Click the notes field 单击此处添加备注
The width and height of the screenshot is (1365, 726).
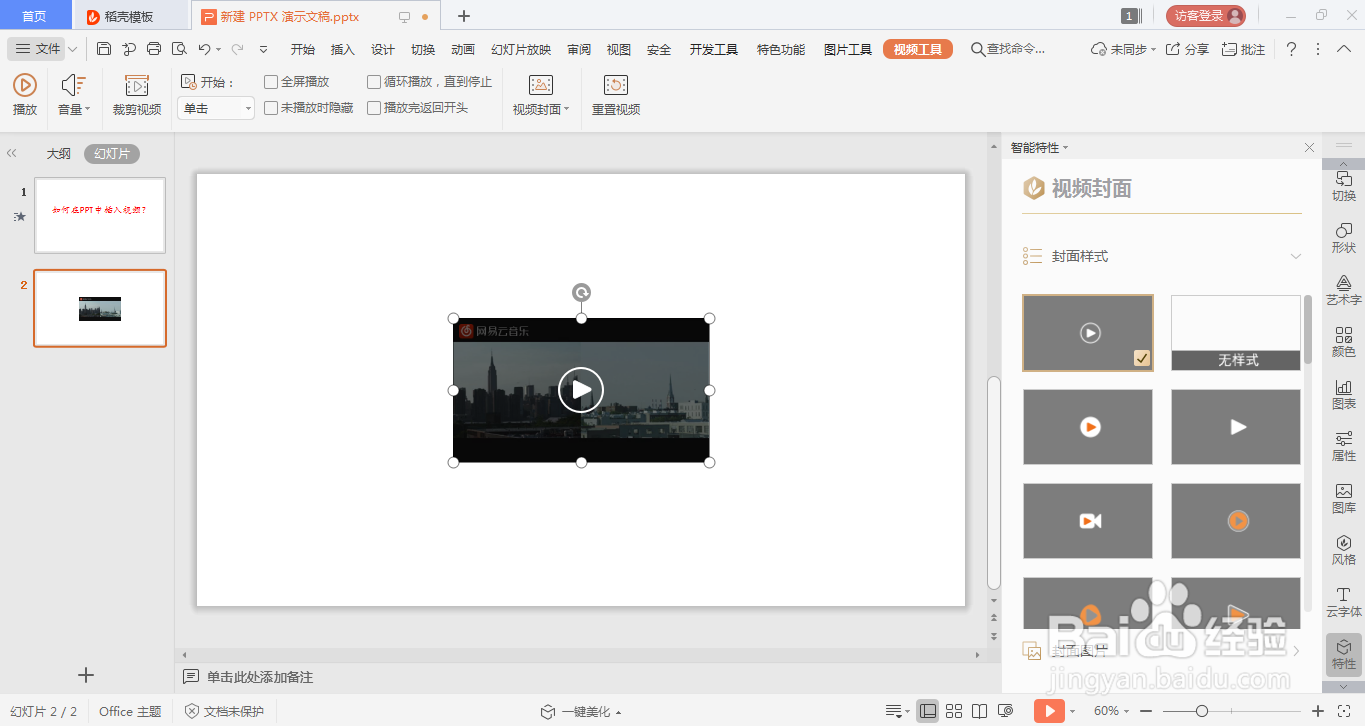(x=260, y=677)
